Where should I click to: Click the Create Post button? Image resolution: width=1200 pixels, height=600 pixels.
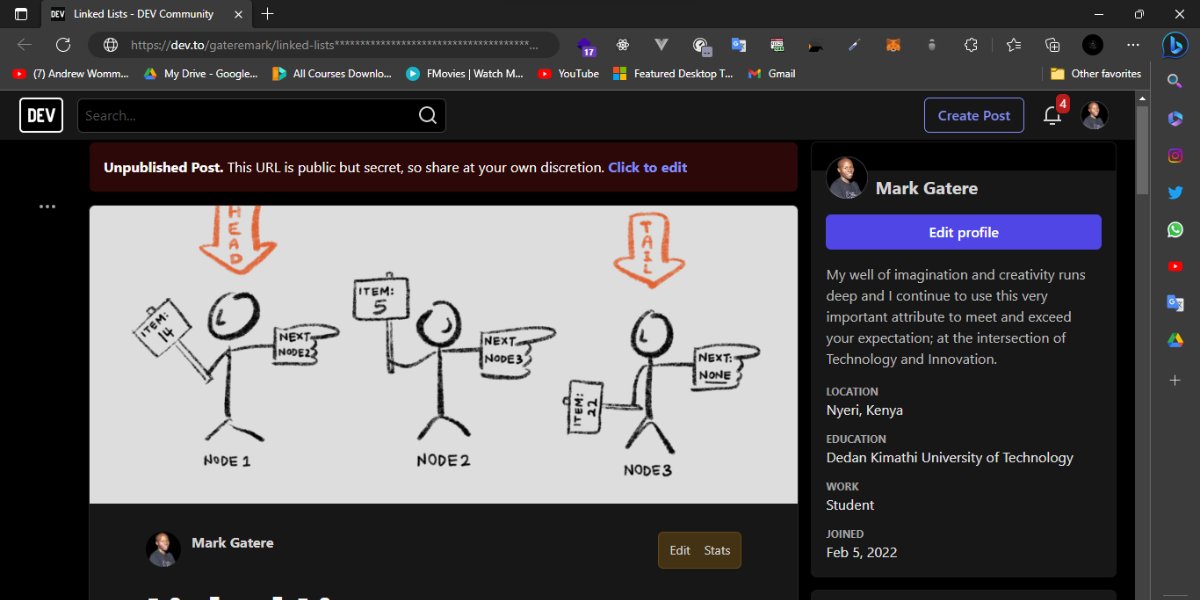pyautogui.click(x=974, y=115)
